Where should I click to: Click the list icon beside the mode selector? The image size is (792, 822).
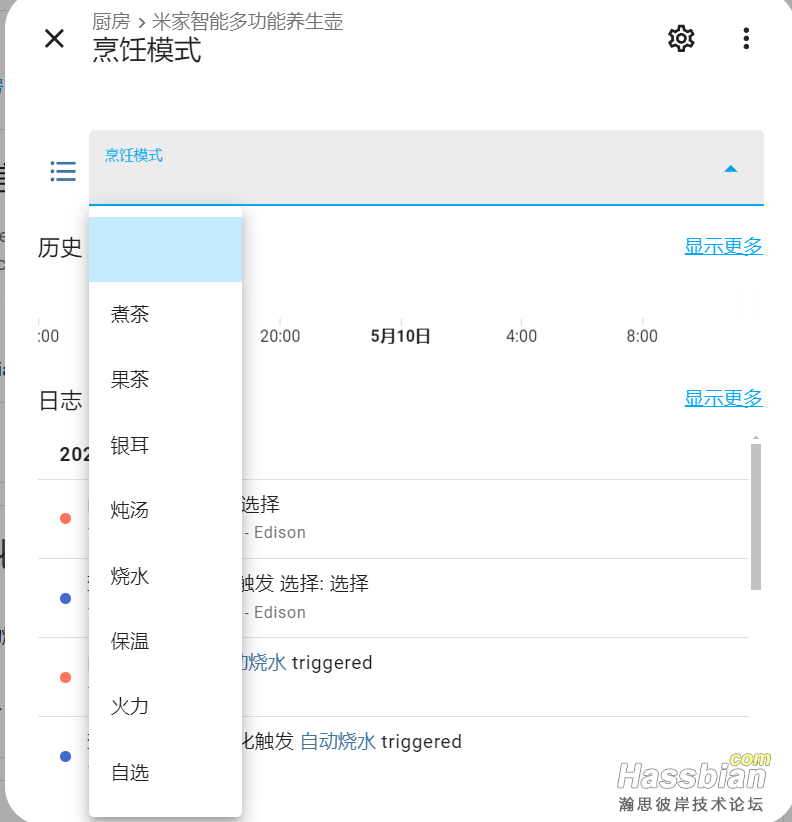click(63, 171)
